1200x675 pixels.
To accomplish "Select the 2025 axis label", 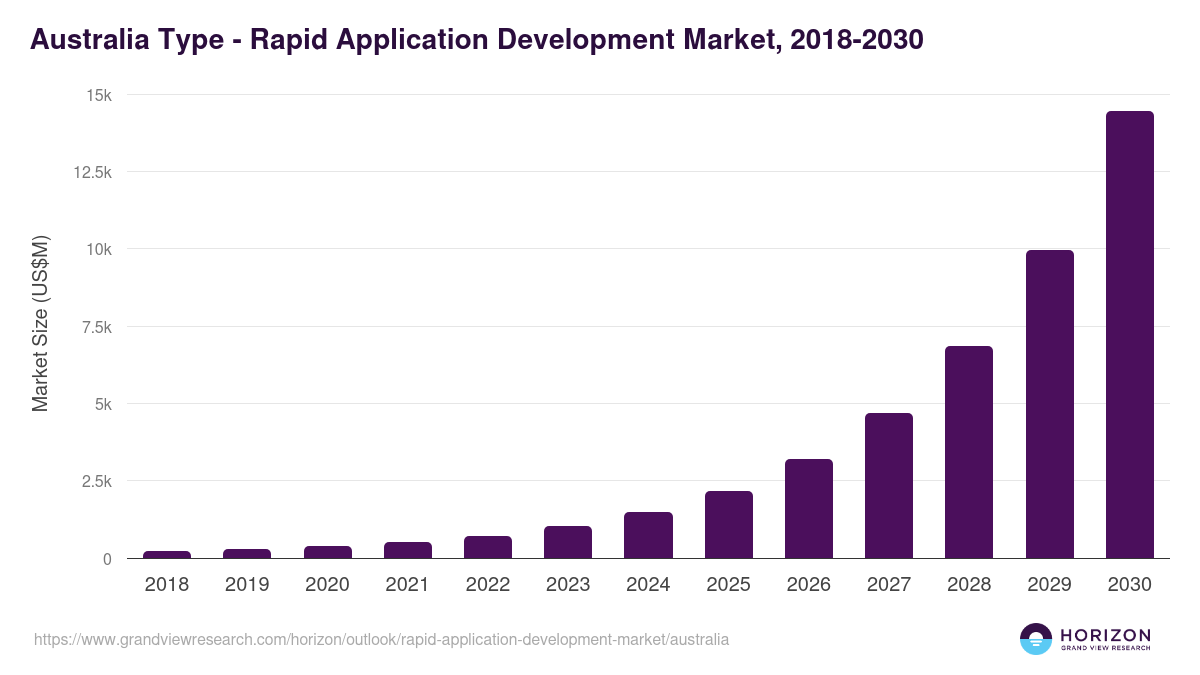I will (x=729, y=584).
